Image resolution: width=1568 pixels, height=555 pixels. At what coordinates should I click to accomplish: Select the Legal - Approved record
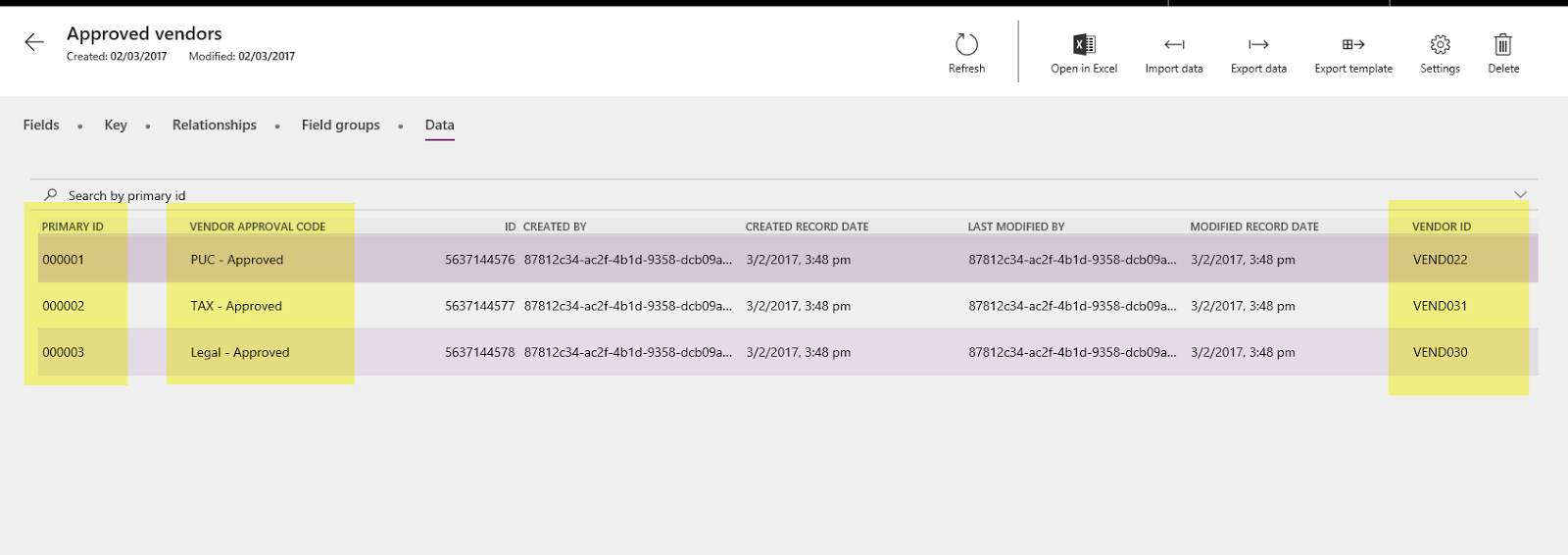(x=240, y=352)
